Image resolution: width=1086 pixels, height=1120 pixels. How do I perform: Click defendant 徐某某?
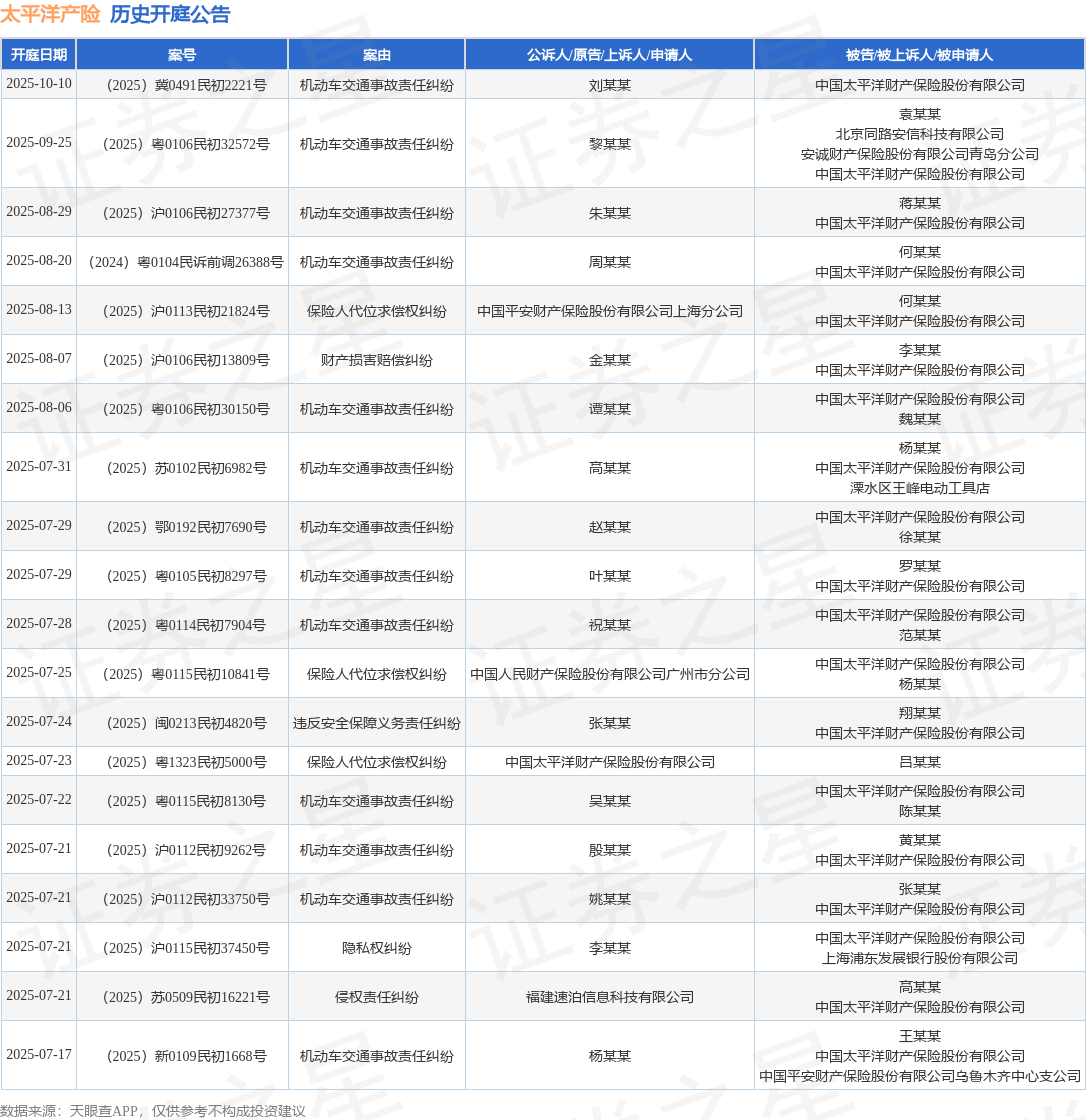tap(920, 537)
